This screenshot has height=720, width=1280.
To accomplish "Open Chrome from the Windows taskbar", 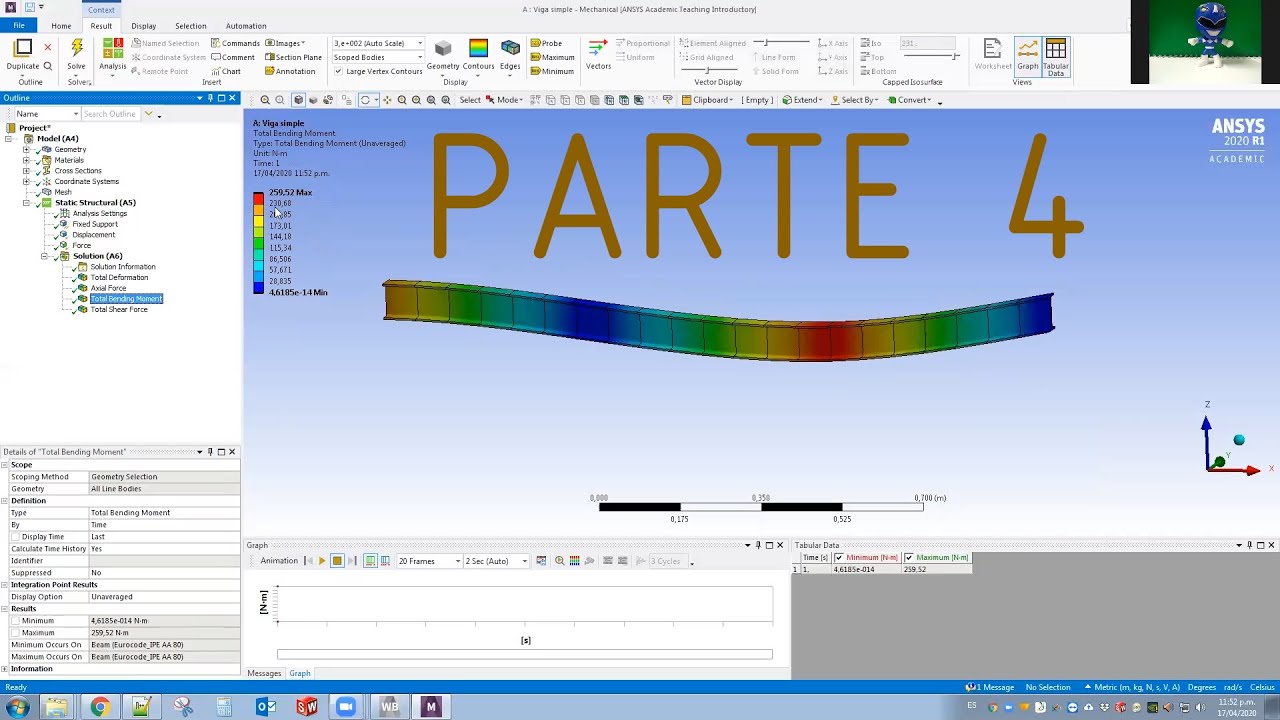I will [99, 707].
